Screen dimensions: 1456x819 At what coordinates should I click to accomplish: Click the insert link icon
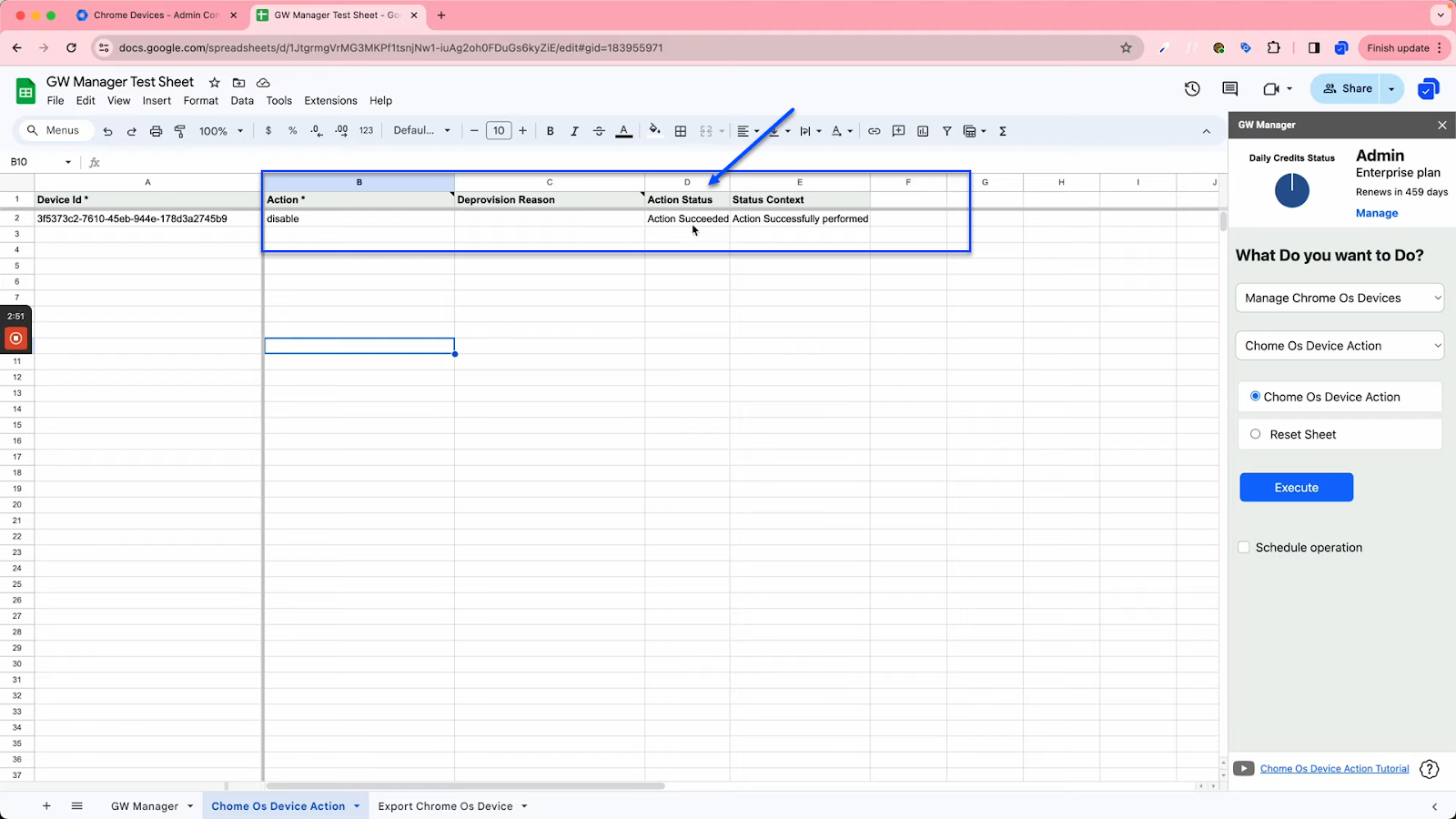874,131
